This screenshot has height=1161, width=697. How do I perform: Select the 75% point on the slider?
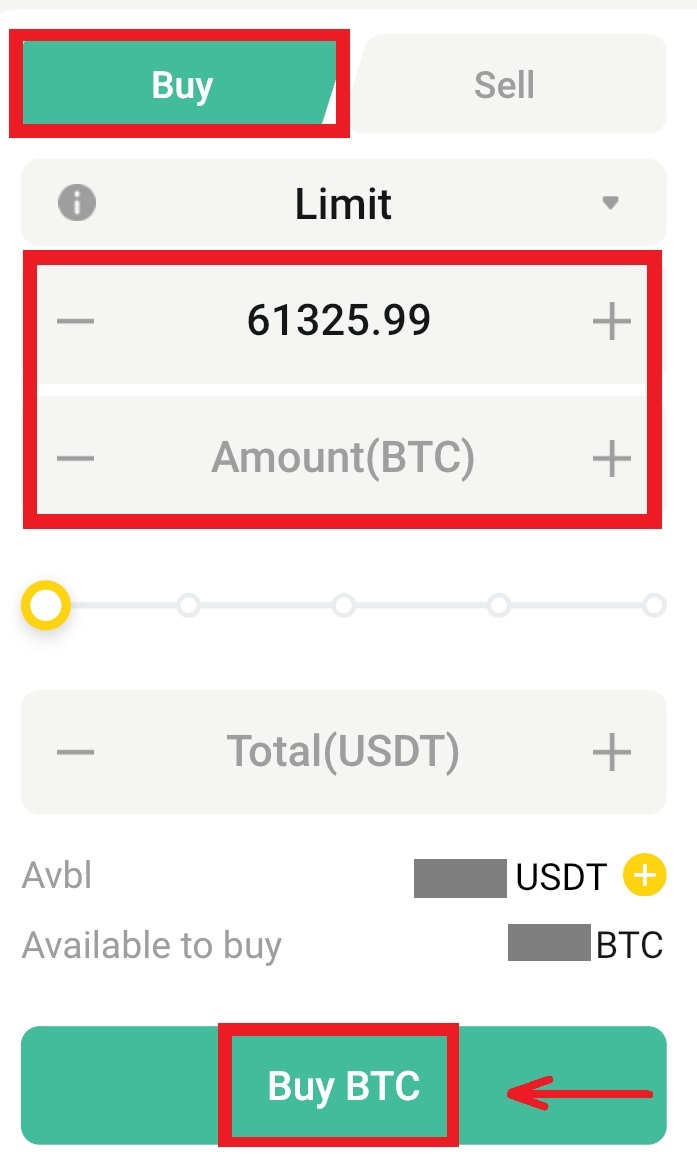[x=498, y=605]
